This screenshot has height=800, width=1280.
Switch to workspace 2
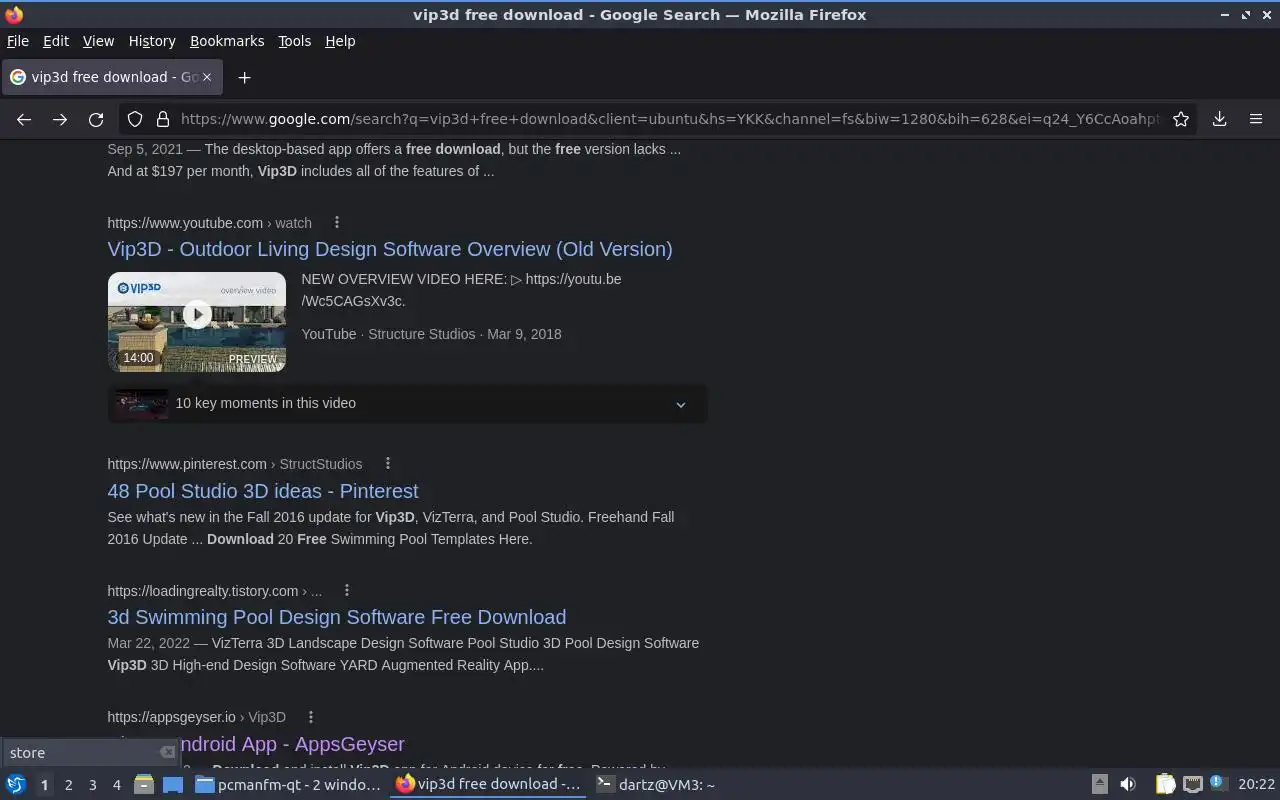[68, 785]
